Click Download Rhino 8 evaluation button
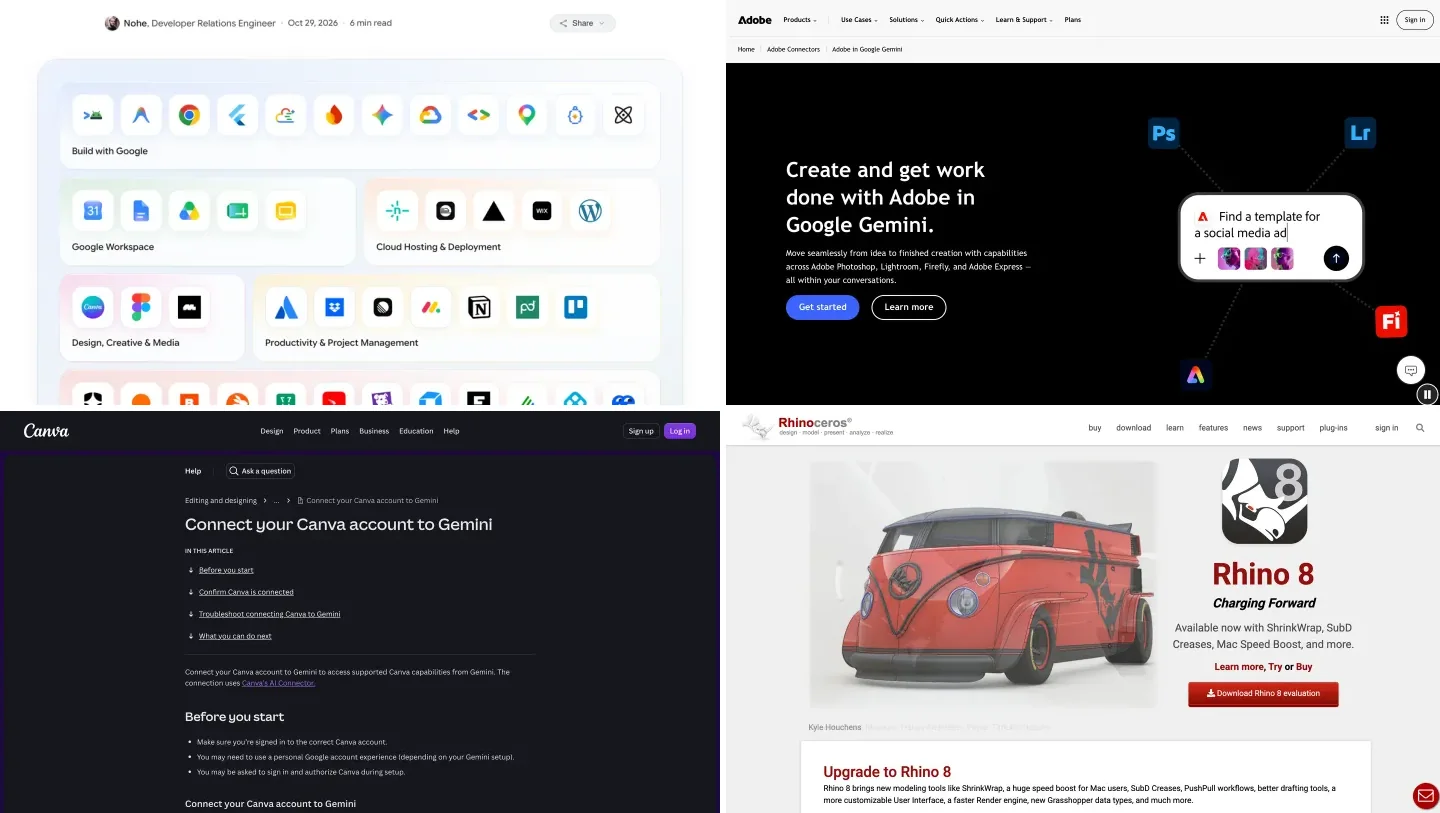This screenshot has height=813, width=1440. point(1263,693)
